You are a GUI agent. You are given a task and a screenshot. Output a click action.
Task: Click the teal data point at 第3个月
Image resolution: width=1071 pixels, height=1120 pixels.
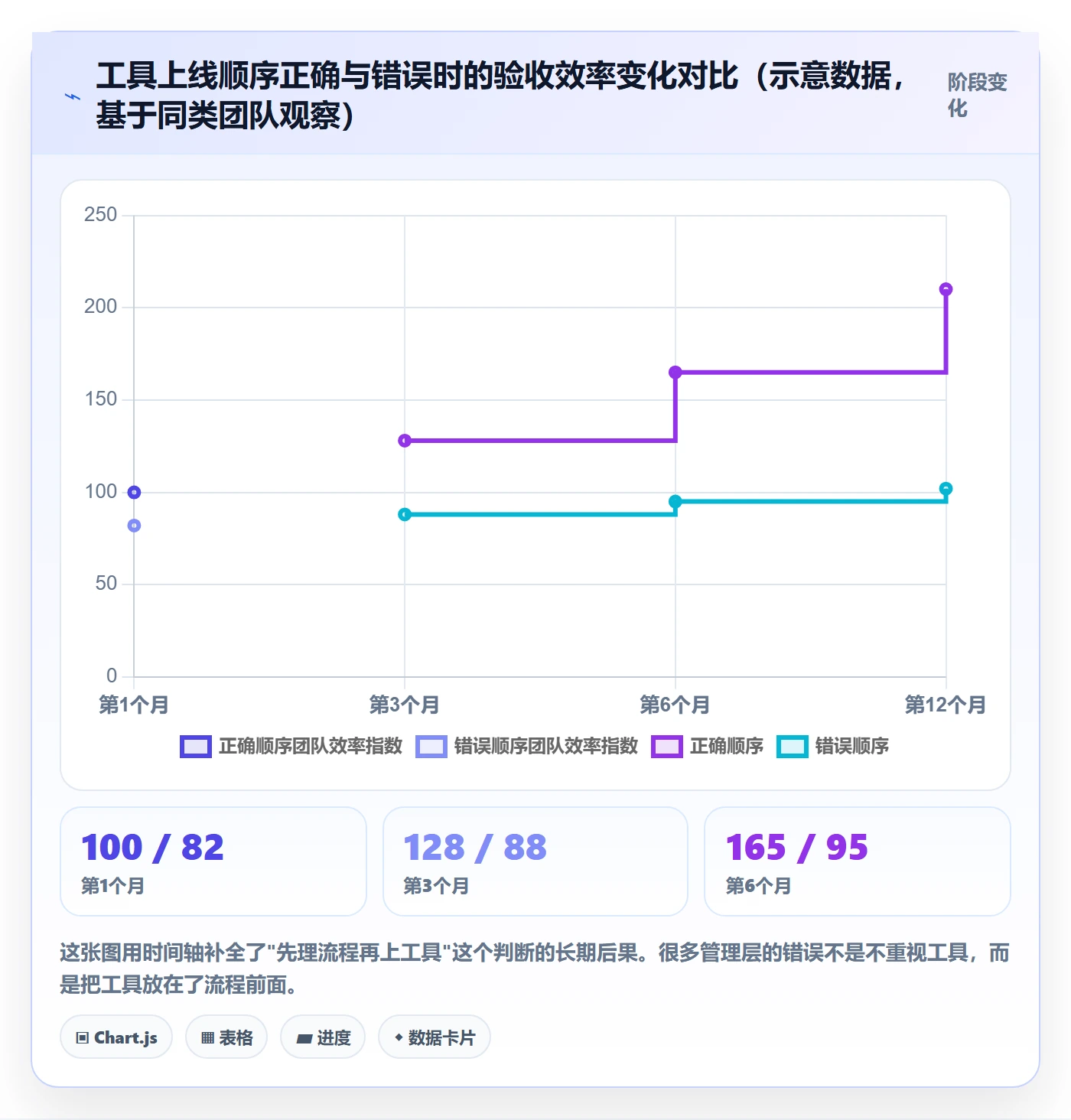pos(405,515)
